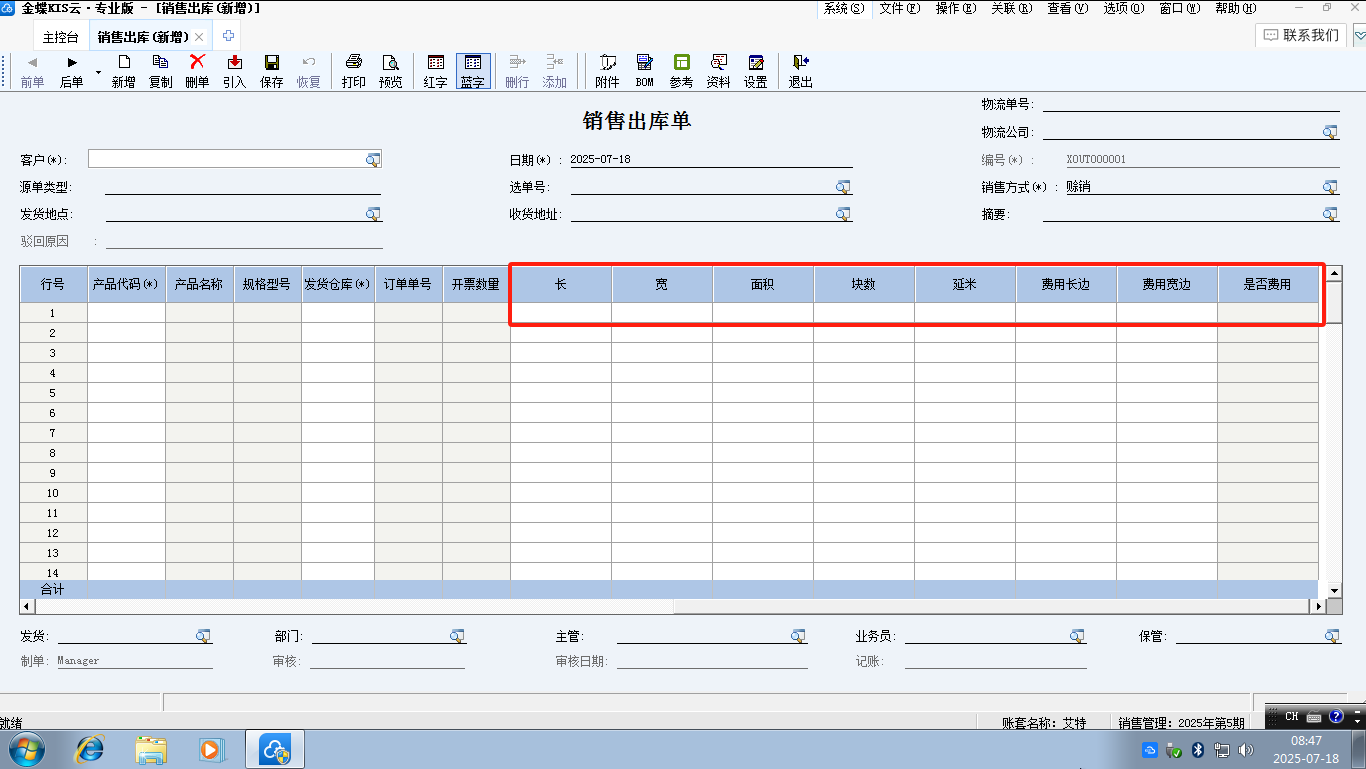The image size is (1366, 769).
Task: Open the 文件(F) menu
Action: tap(898, 8)
